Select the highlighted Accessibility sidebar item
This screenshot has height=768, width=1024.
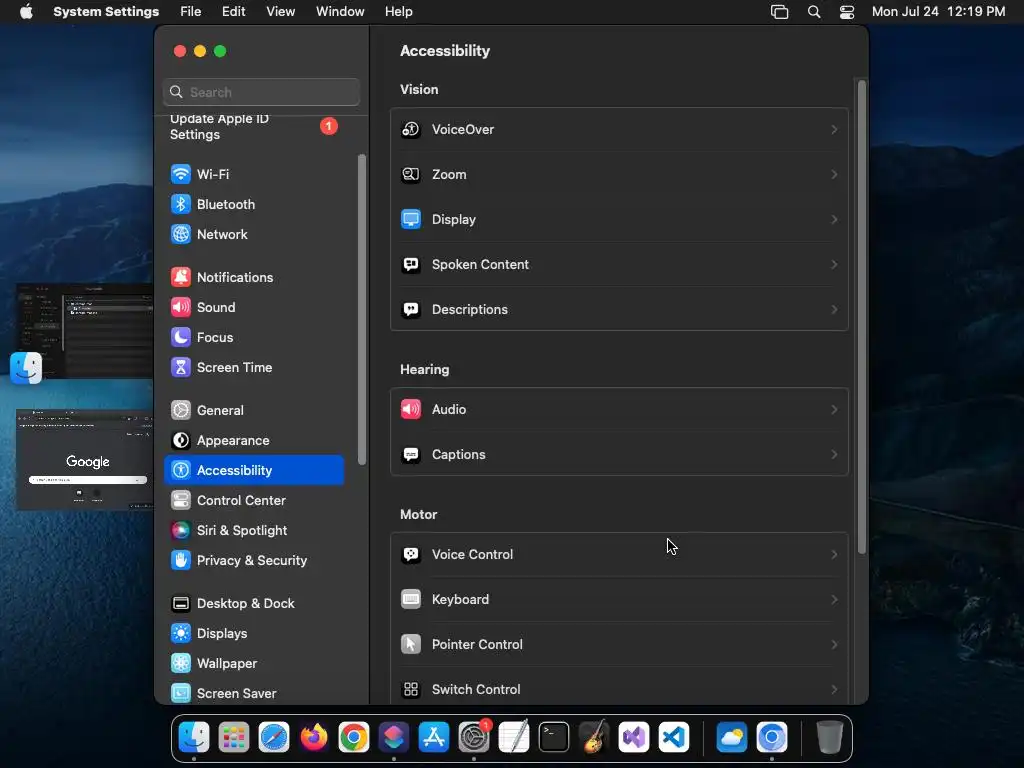pyautogui.click(x=254, y=470)
